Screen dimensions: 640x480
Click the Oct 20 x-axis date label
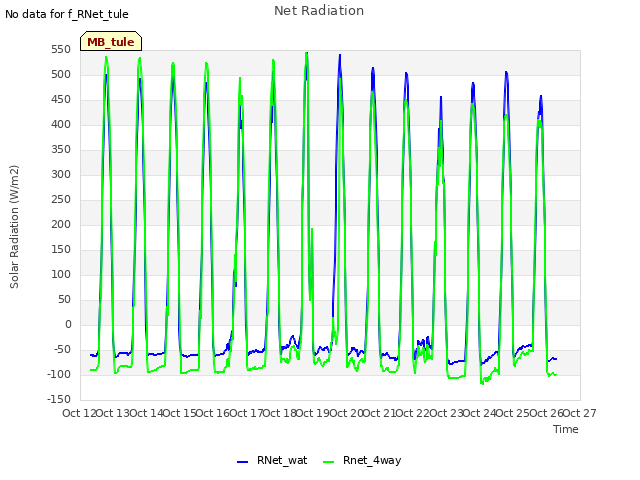(346, 413)
